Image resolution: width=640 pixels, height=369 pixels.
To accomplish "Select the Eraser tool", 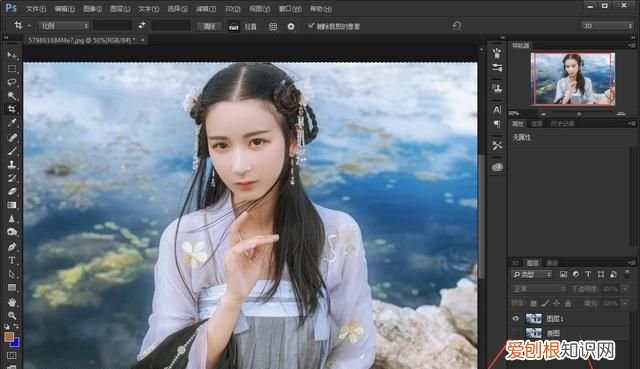I will pyautogui.click(x=12, y=191).
